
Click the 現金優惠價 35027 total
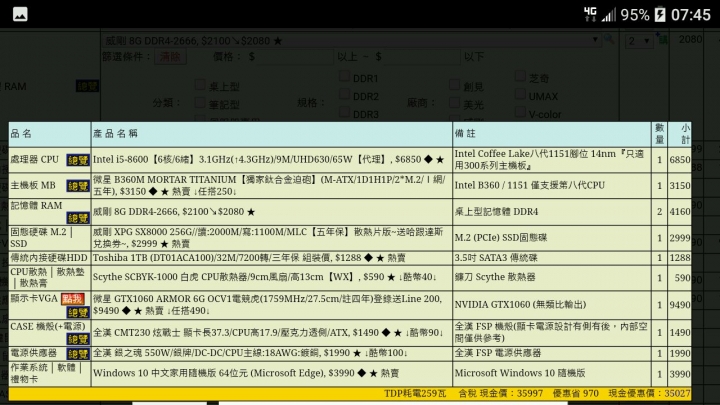[x=649, y=394]
